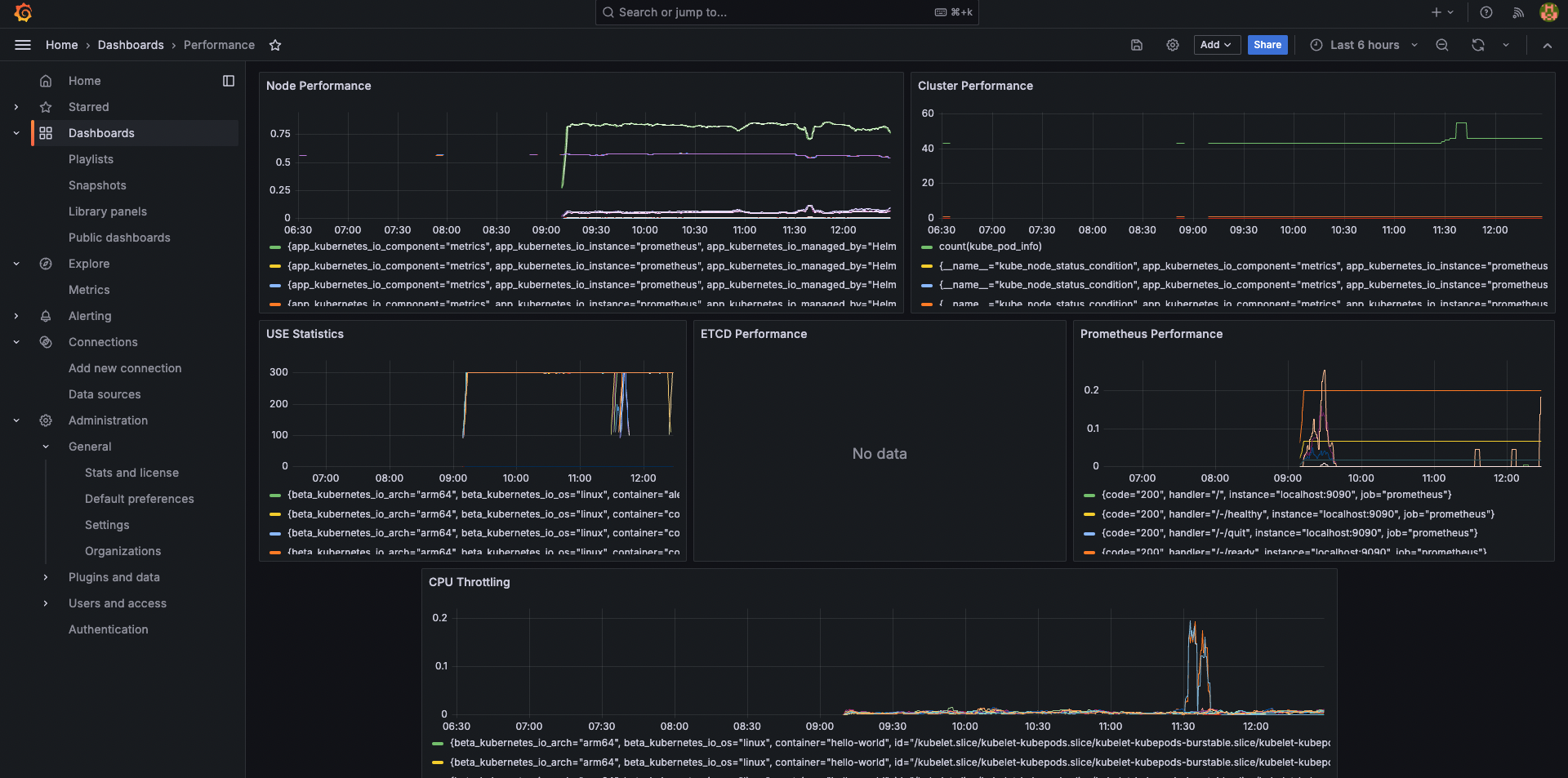This screenshot has width=1568, height=778.
Task: Click handler="/-/healthy" legend series color
Action: [1089, 514]
